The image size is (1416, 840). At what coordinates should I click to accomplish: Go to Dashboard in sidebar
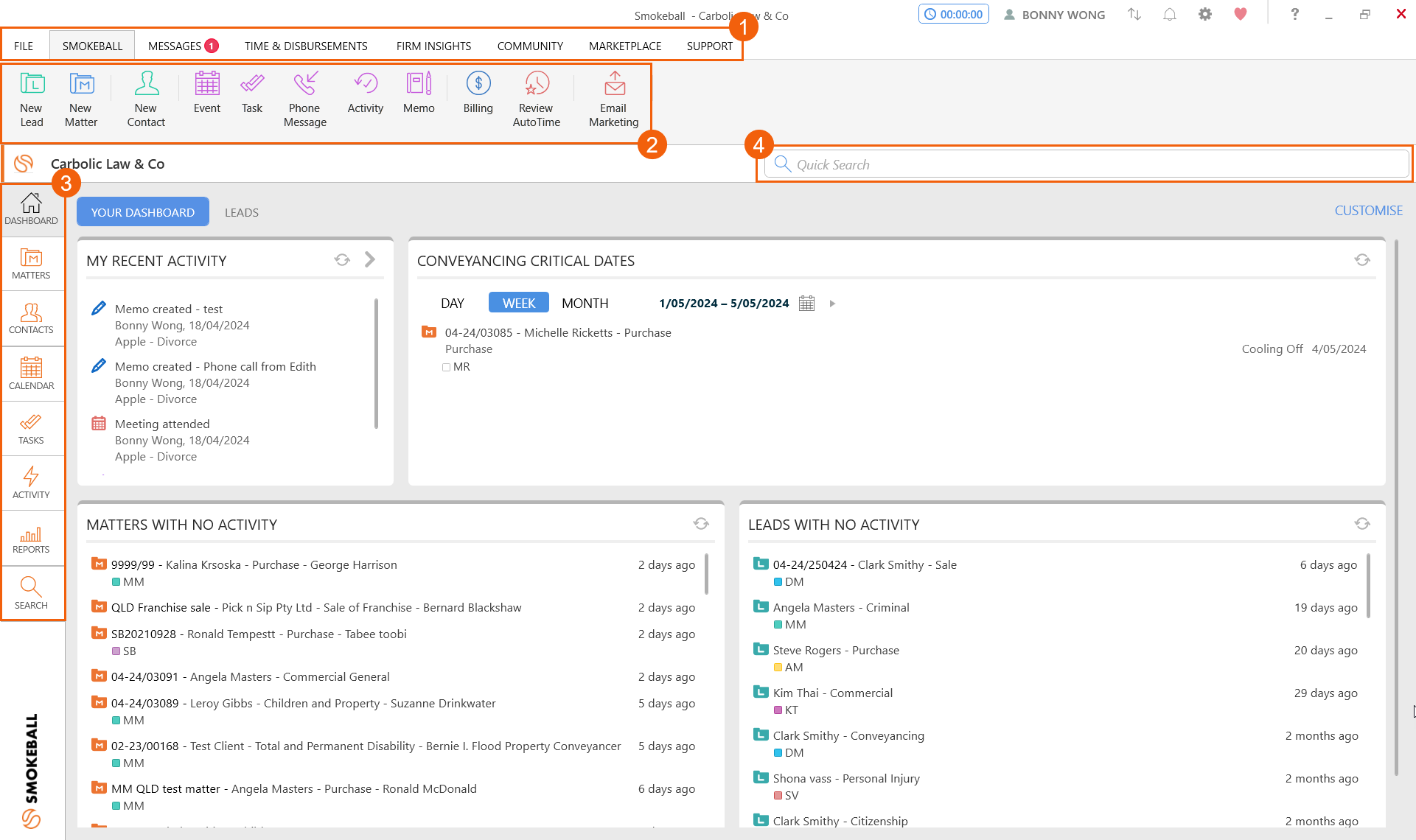coord(32,209)
